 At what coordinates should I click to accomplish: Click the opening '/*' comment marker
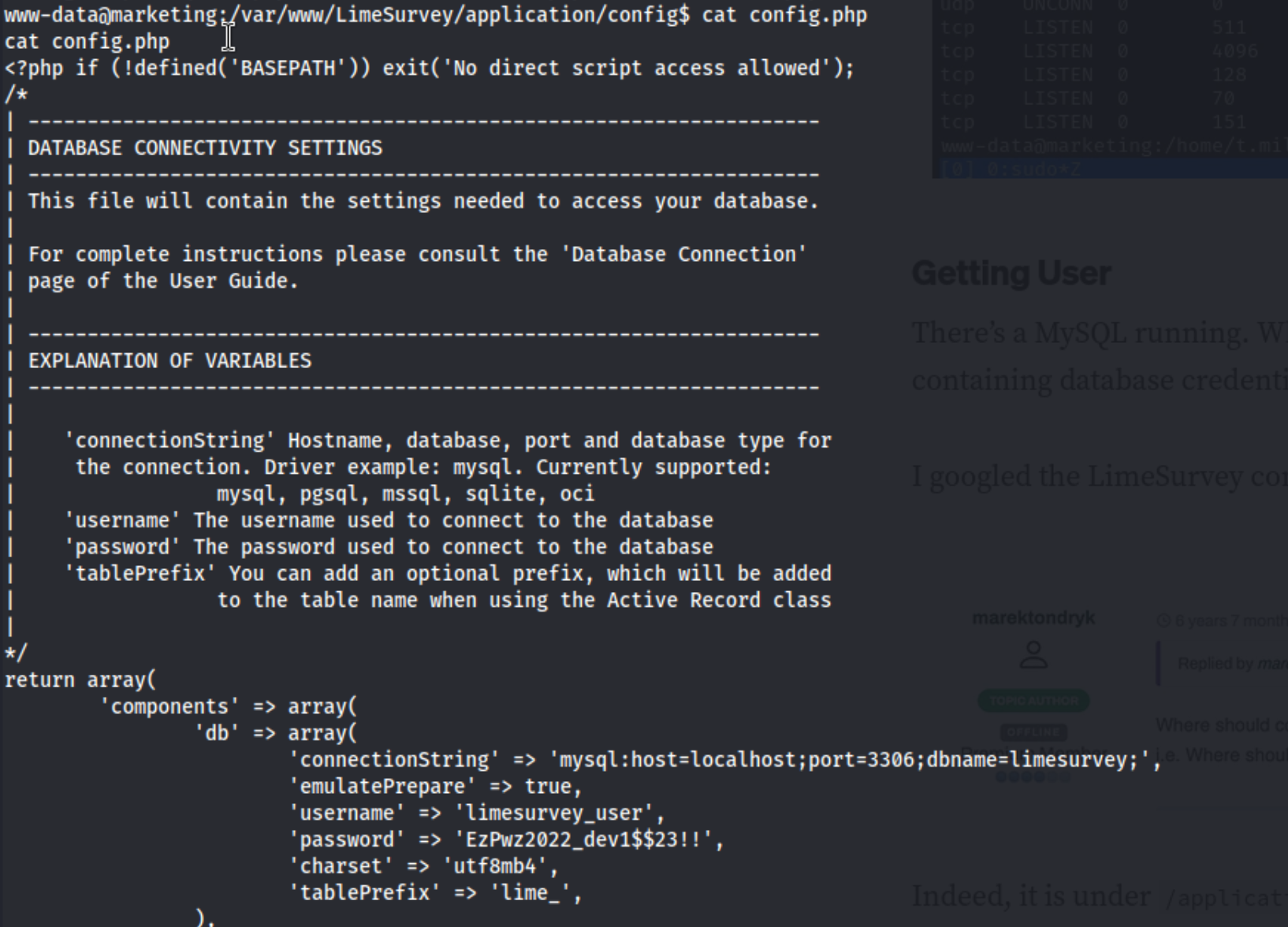[16, 95]
